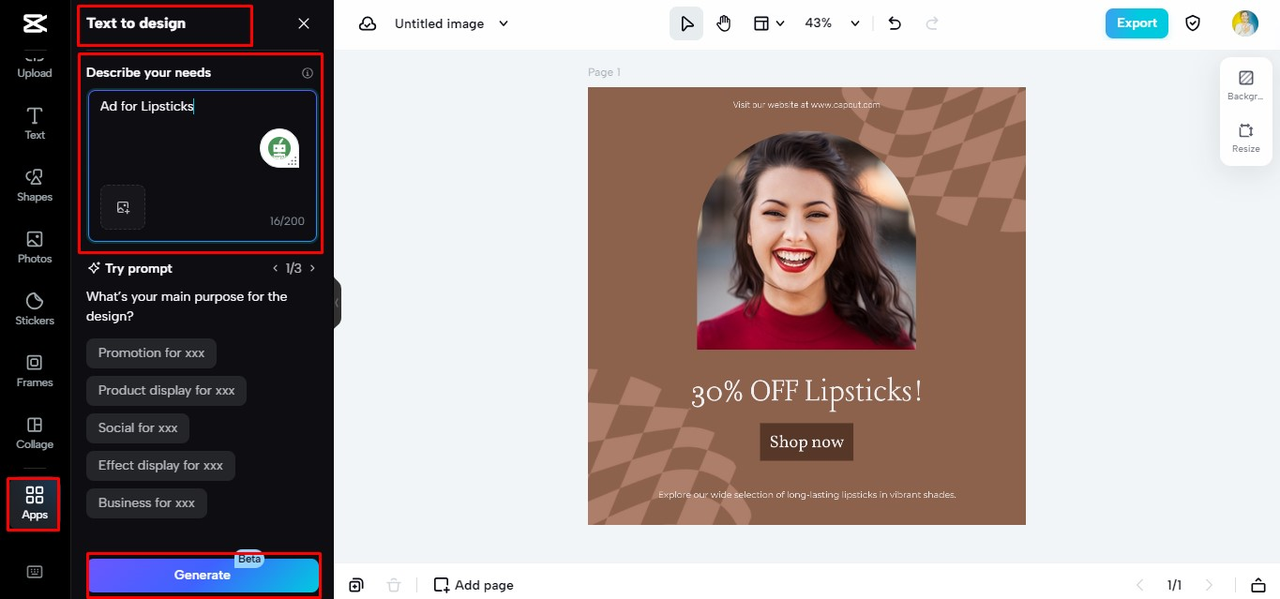The height and width of the screenshot is (599, 1280).
Task: Open the layout view options dropdown
Action: tap(768, 23)
